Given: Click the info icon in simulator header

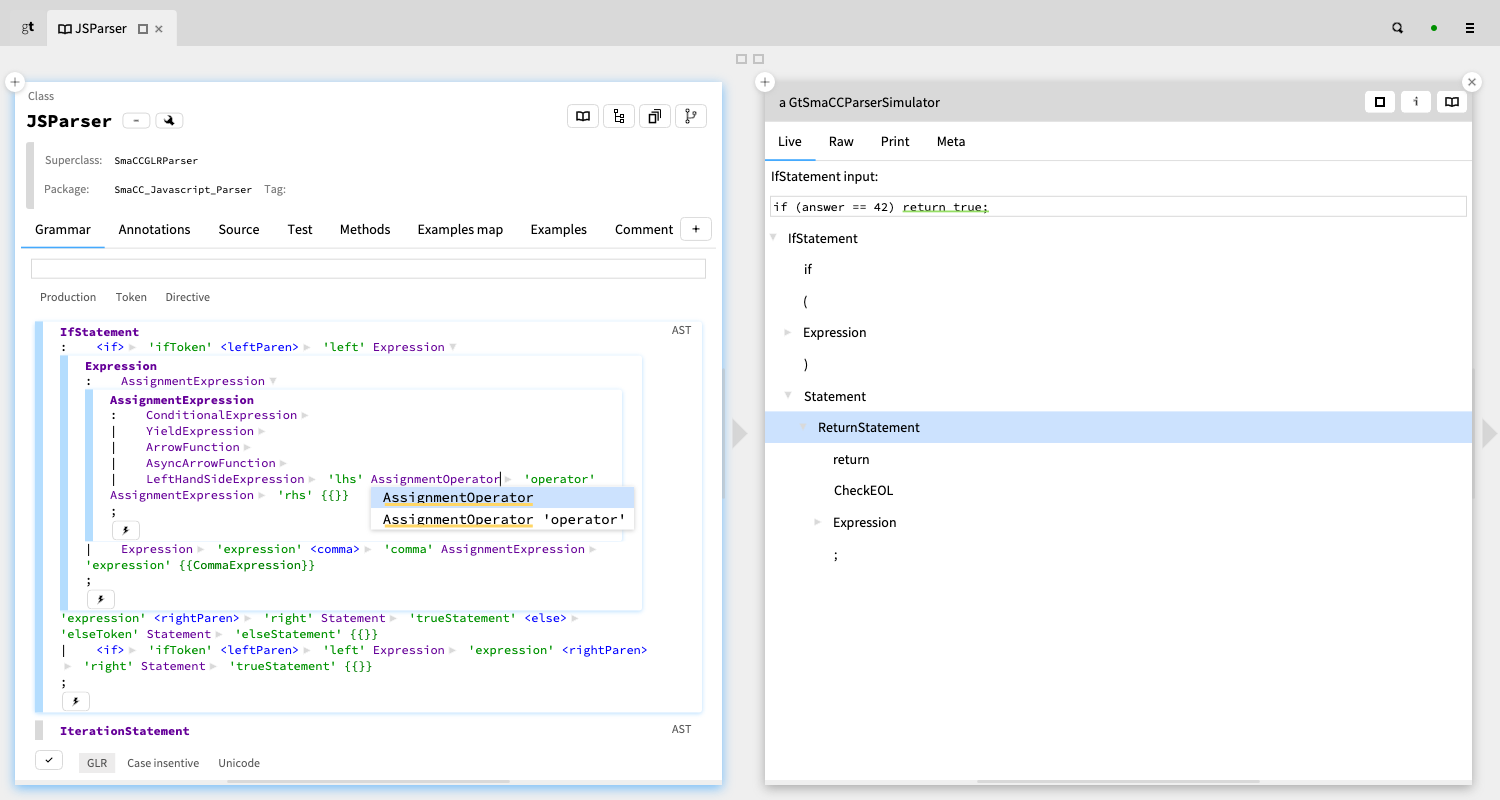Looking at the screenshot, I should click(1415, 102).
